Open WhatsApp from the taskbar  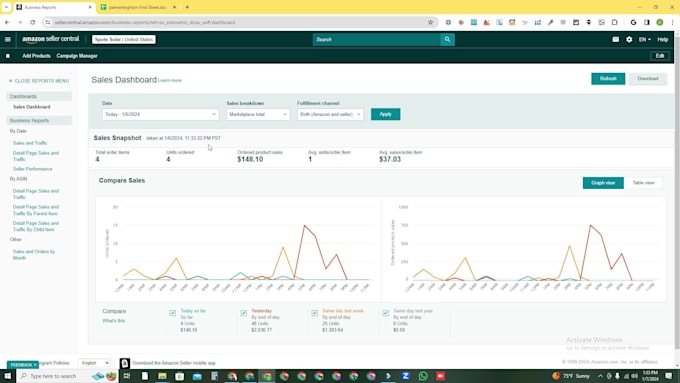point(423,376)
